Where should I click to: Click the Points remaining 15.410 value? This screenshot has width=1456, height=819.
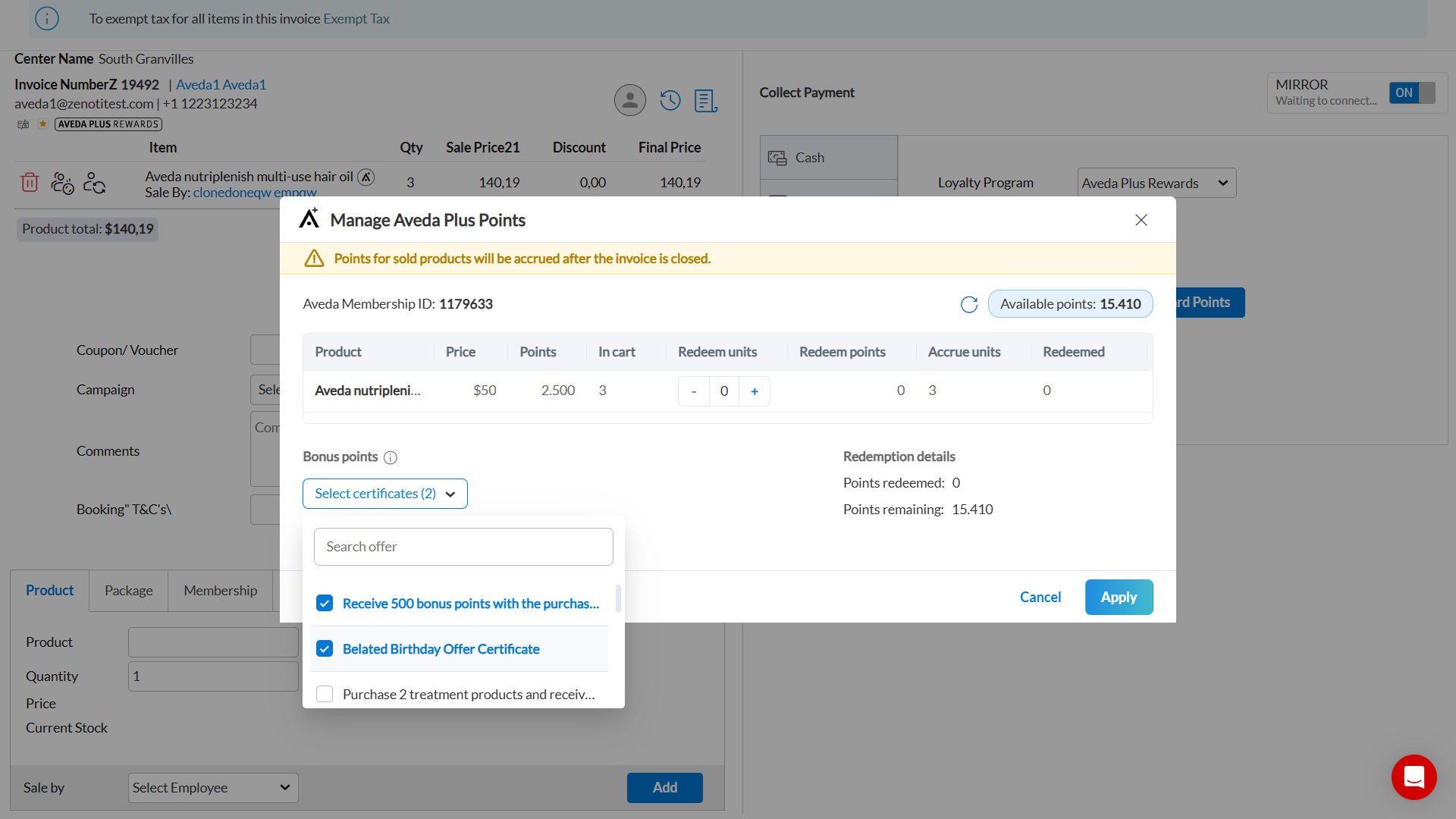pos(972,510)
